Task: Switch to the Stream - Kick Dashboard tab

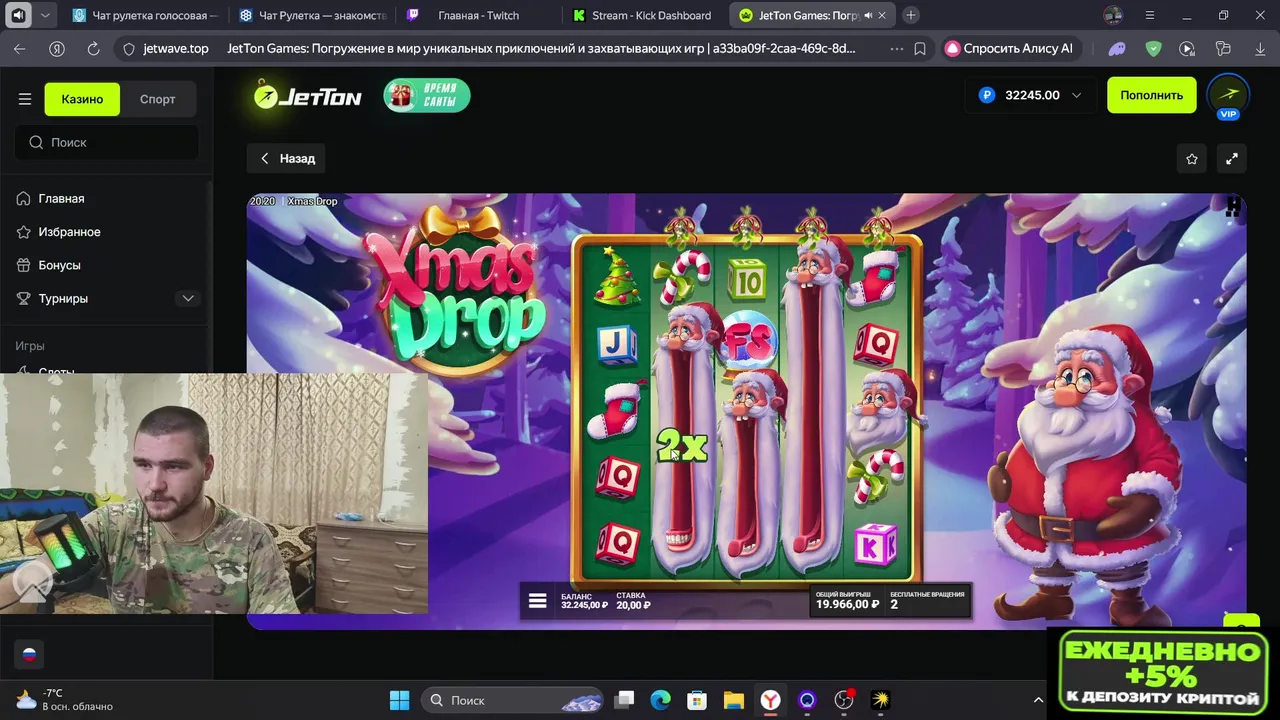Action: (x=645, y=15)
